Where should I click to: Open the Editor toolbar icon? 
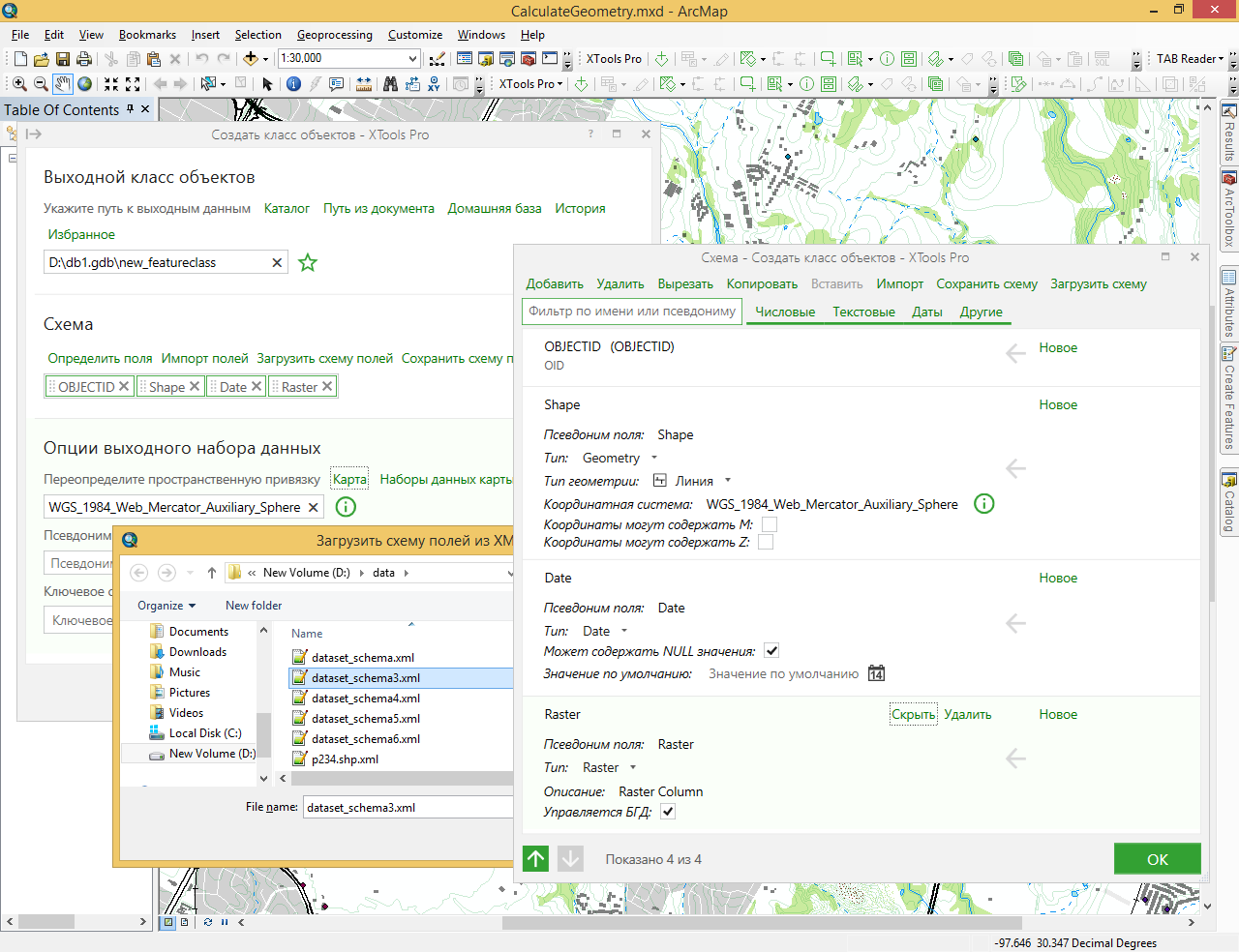[437, 59]
